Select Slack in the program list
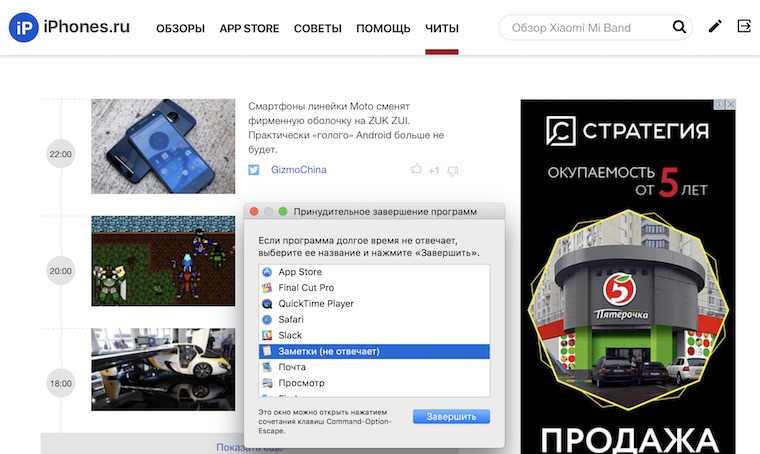Image resolution: width=760 pixels, height=454 pixels. (x=374, y=335)
